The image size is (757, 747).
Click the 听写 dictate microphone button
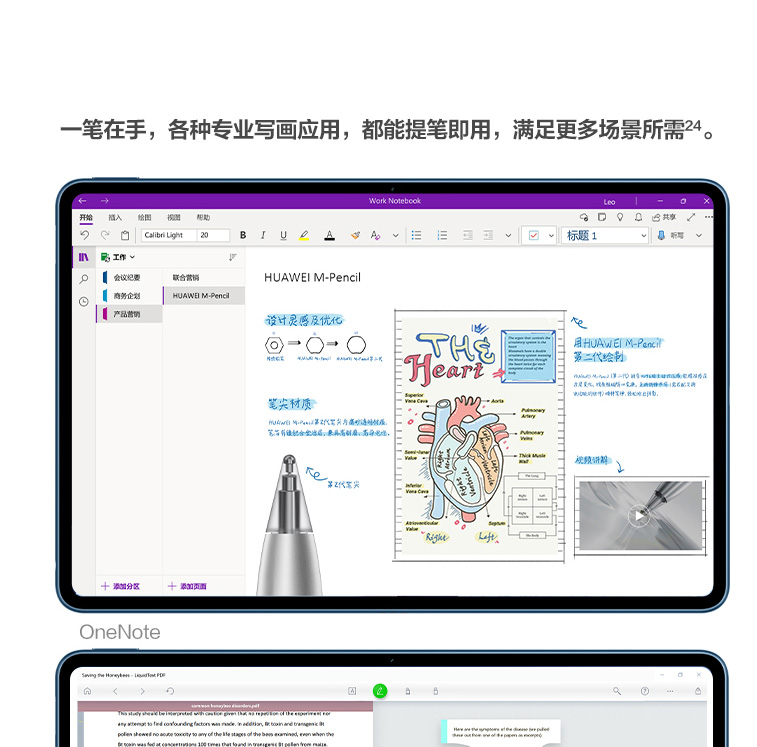671,235
